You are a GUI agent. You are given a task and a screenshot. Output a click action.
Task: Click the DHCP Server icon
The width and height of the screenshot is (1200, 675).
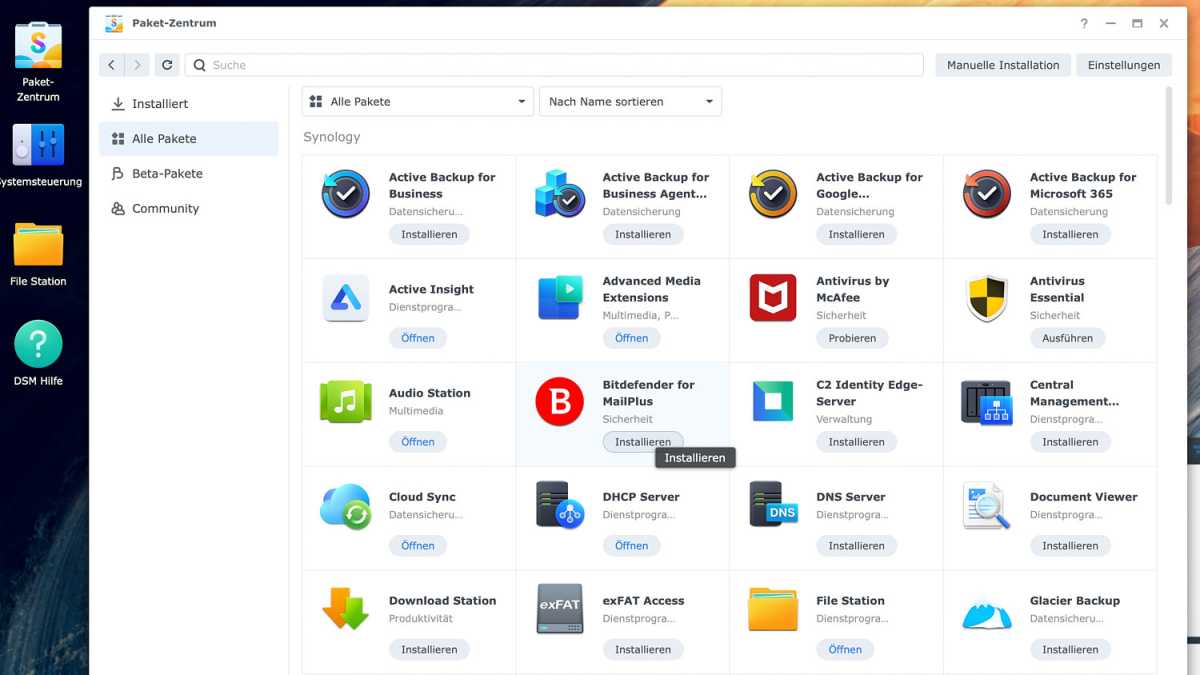point(560,506)
